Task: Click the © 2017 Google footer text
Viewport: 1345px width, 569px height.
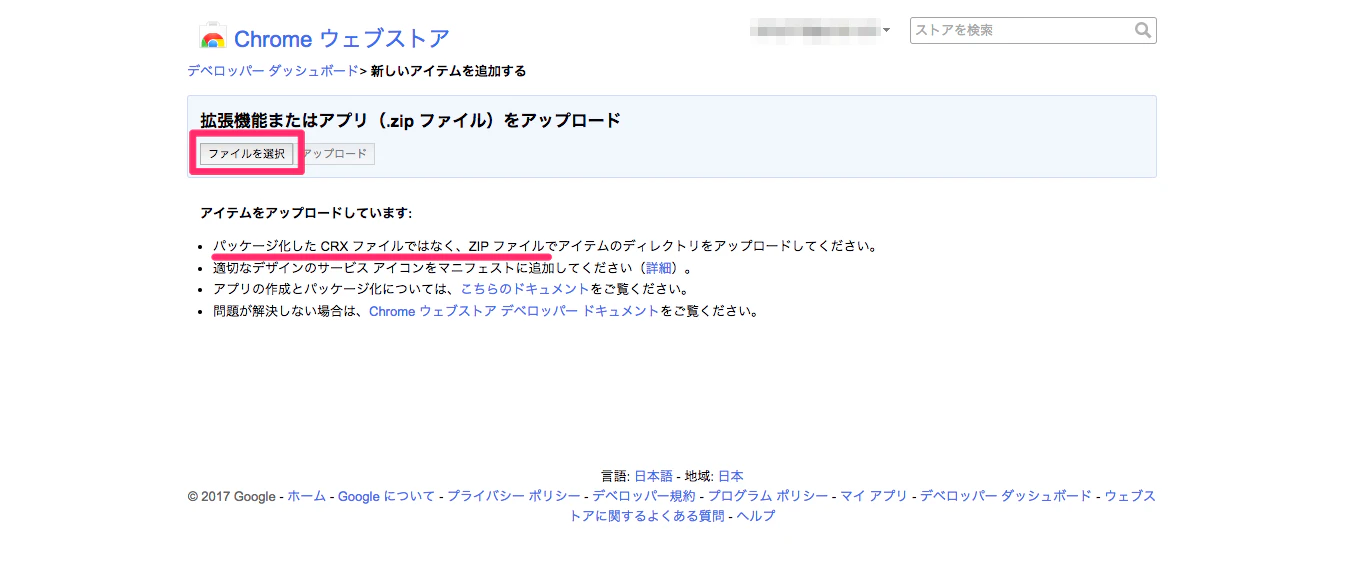Action: coord(231,496)
